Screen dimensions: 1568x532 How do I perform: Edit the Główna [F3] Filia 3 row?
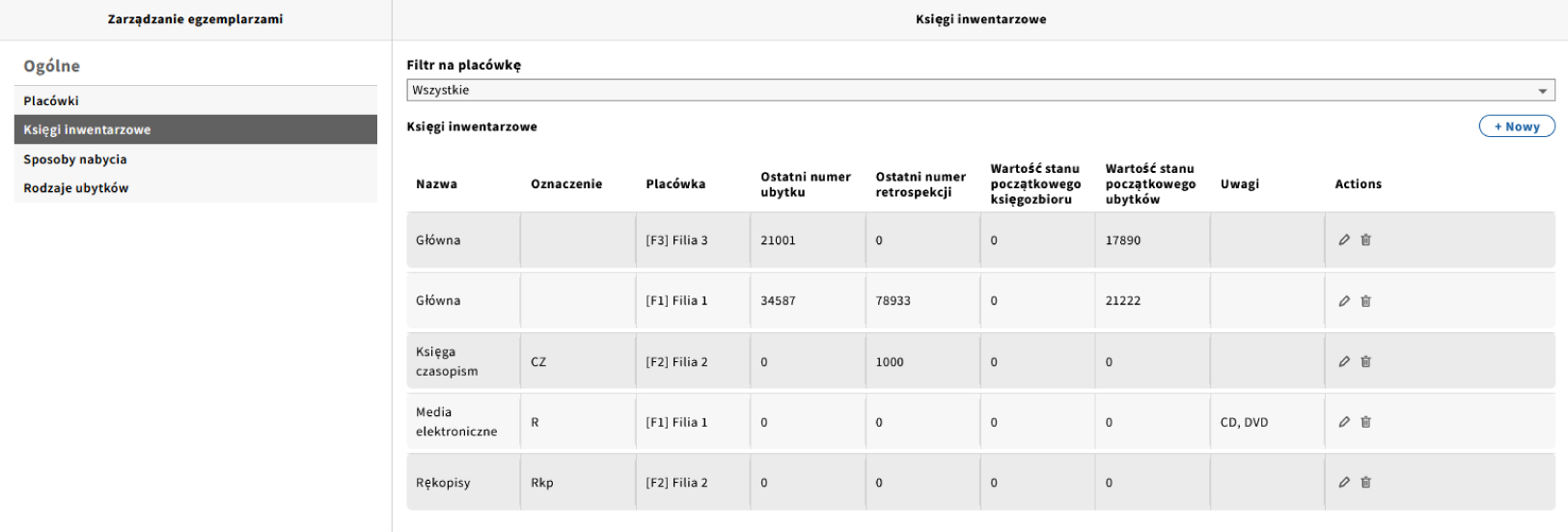(x=1344, y=240)
